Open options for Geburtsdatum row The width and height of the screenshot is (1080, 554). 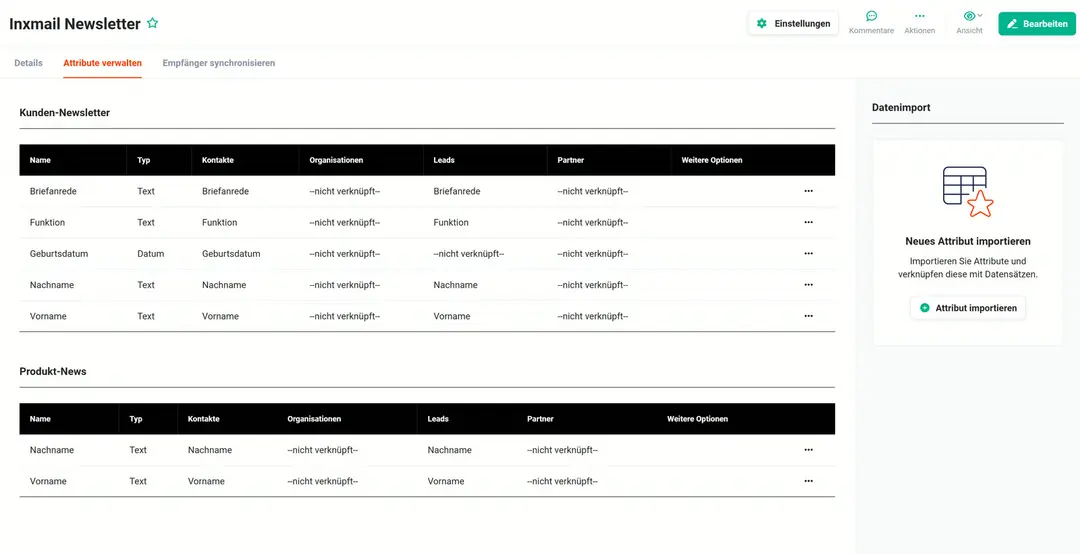coord(809,254)
